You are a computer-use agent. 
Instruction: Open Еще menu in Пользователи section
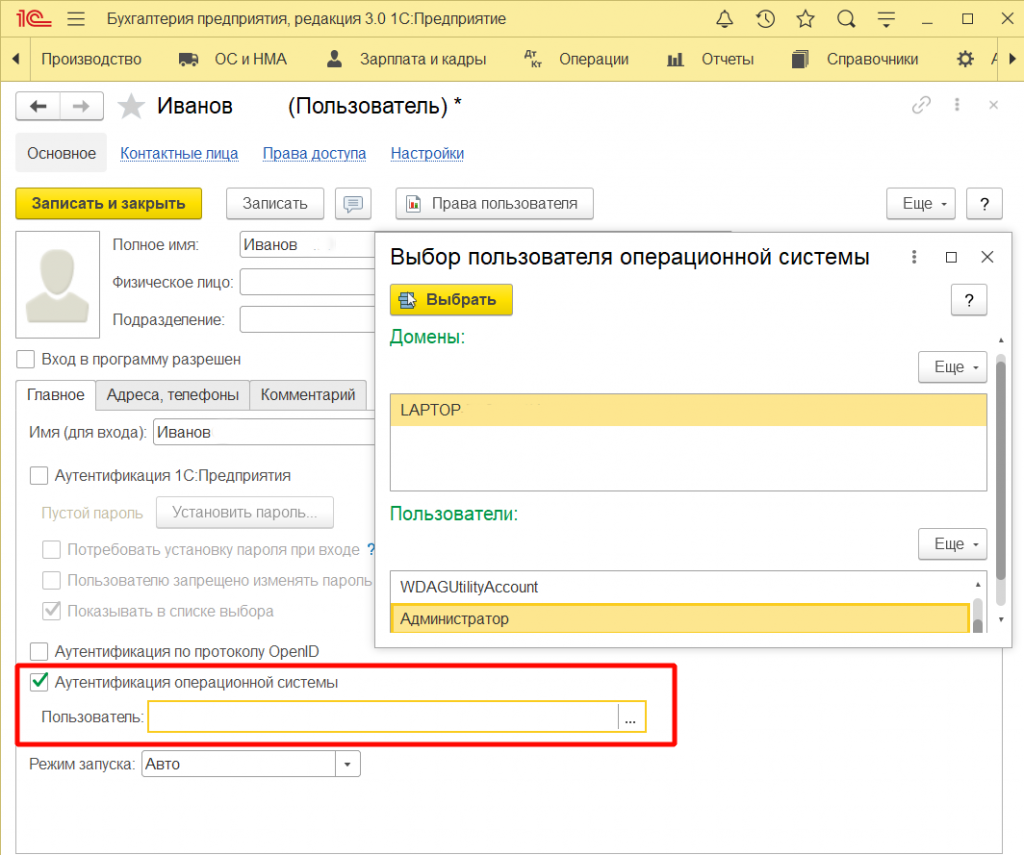(x=952, y=544)
